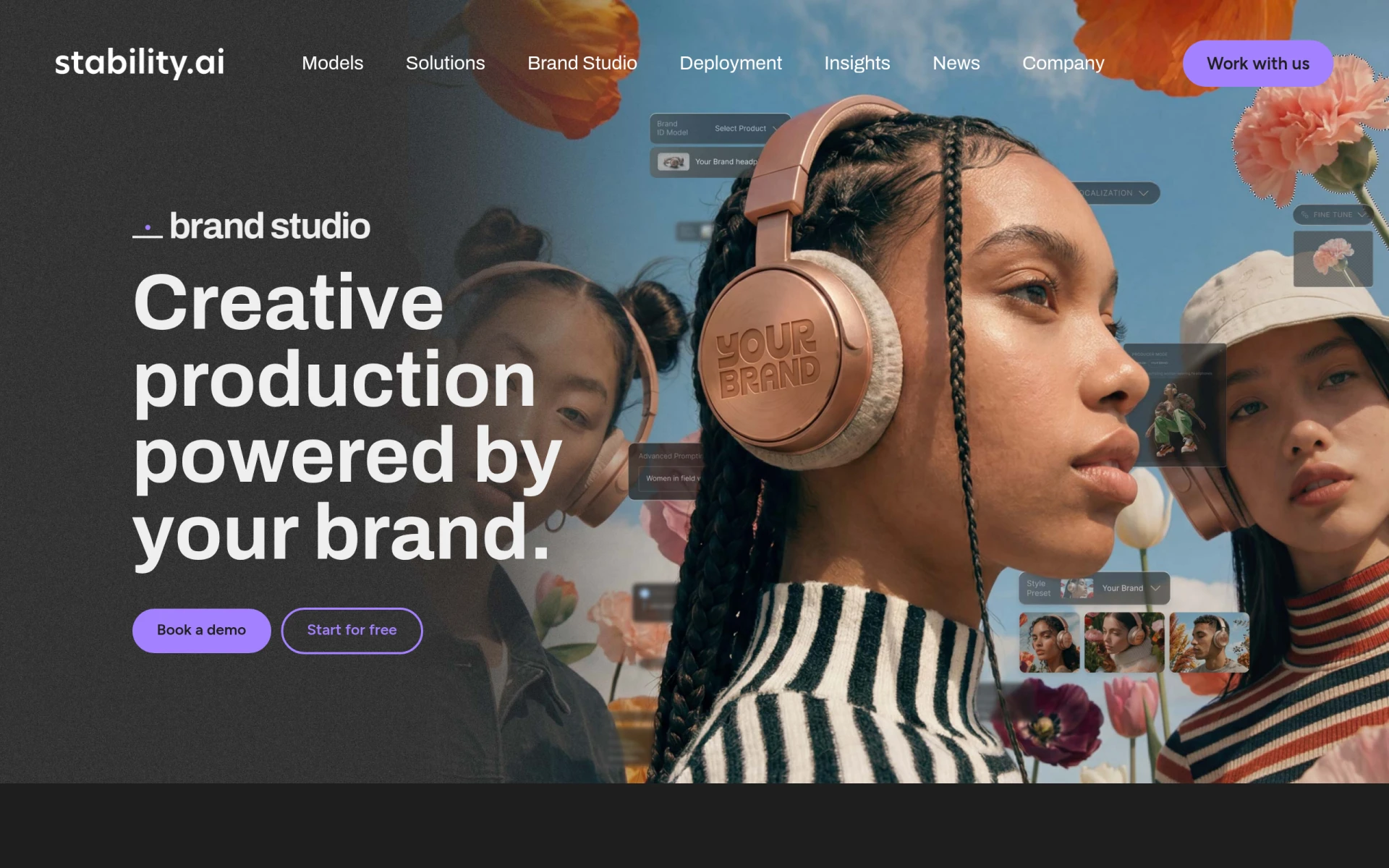Screen dimensions: 1389x868
Task: Open the Solutions menu
Action: click(x=445, y=63)
